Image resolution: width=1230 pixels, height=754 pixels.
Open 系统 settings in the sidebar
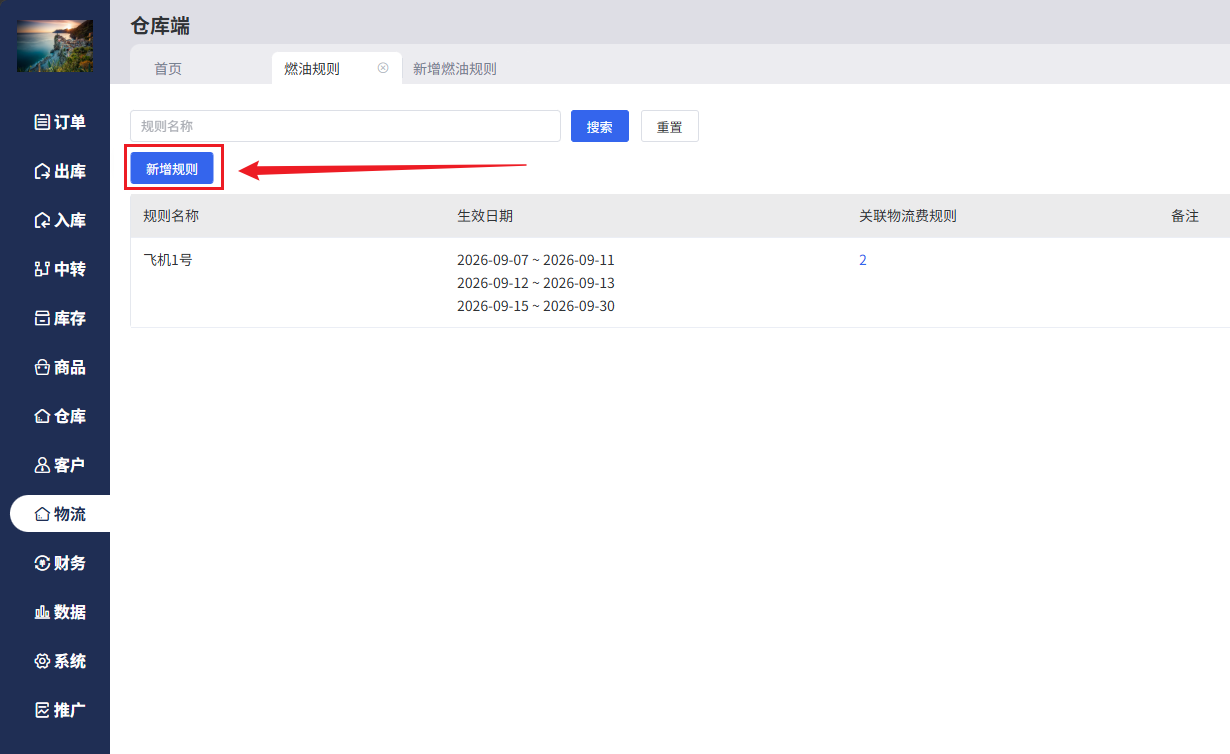pos(59,661)
